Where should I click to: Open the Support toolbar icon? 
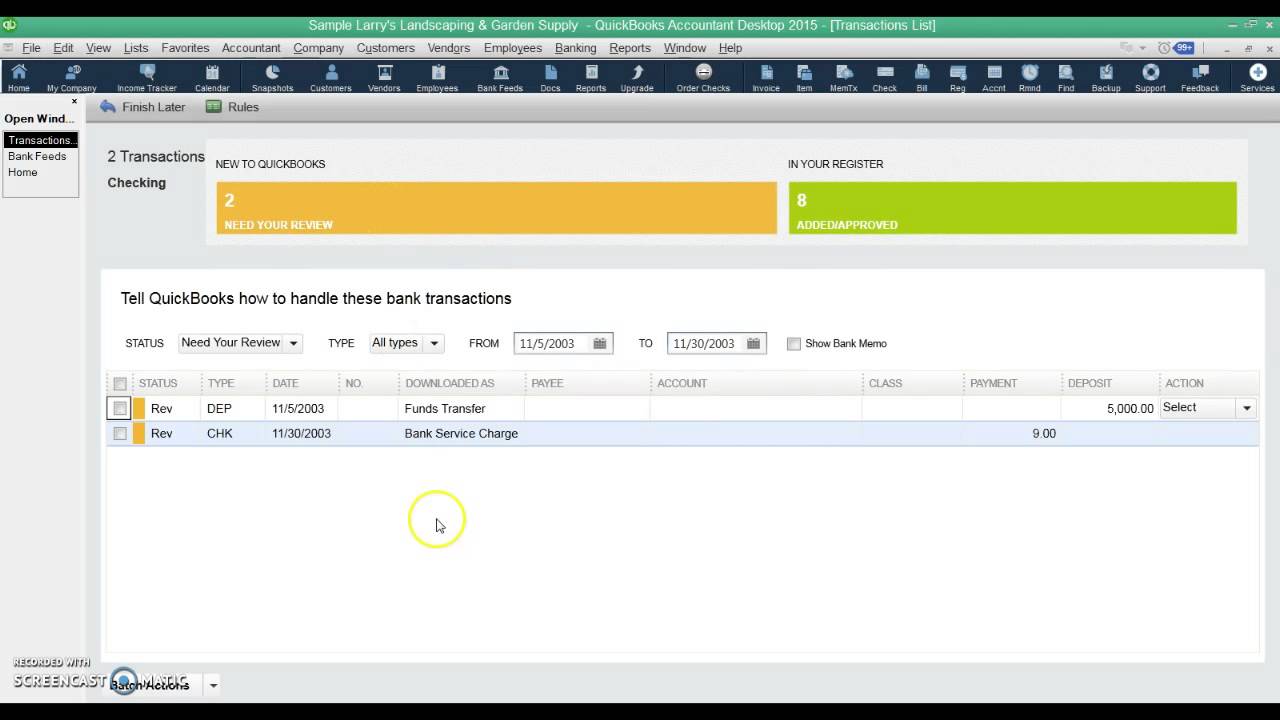[x=1150, y=78]
